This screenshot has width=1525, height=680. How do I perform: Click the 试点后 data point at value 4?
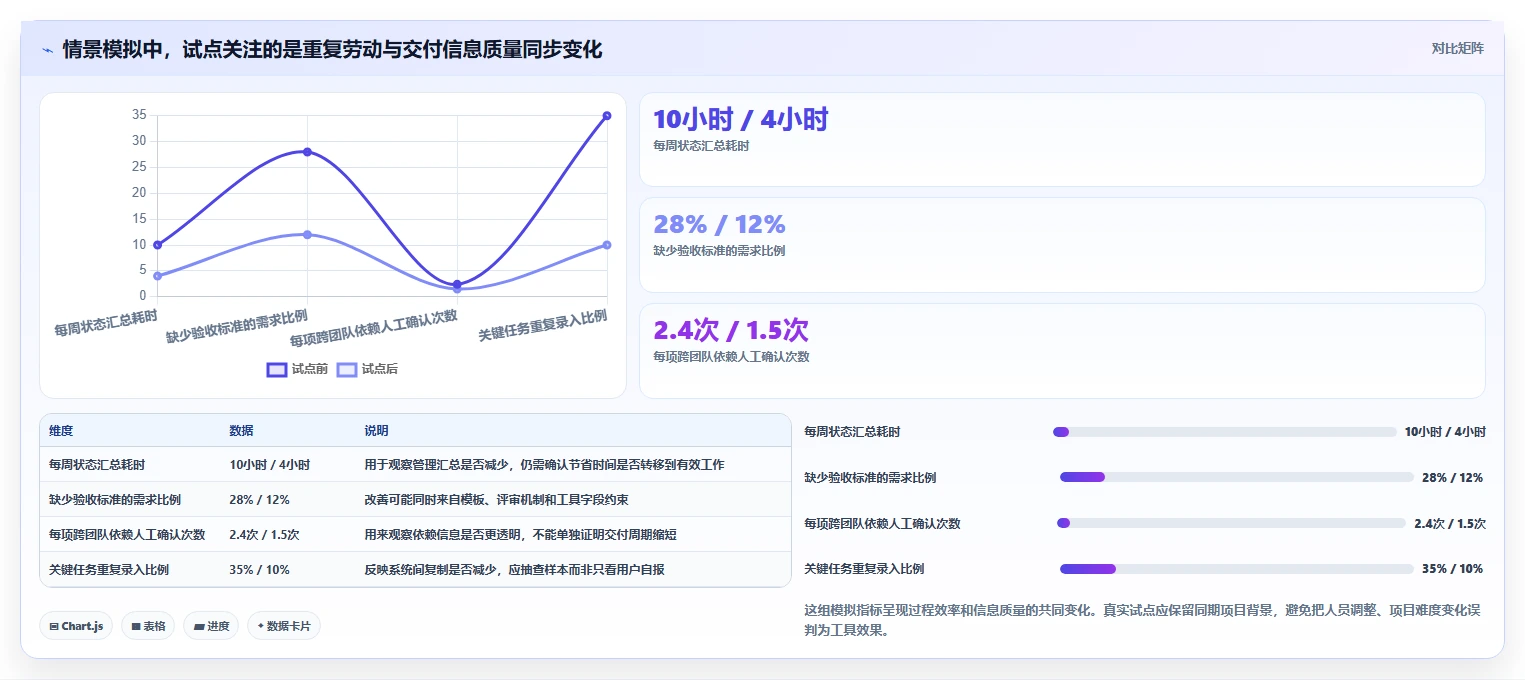click(157, 275)
